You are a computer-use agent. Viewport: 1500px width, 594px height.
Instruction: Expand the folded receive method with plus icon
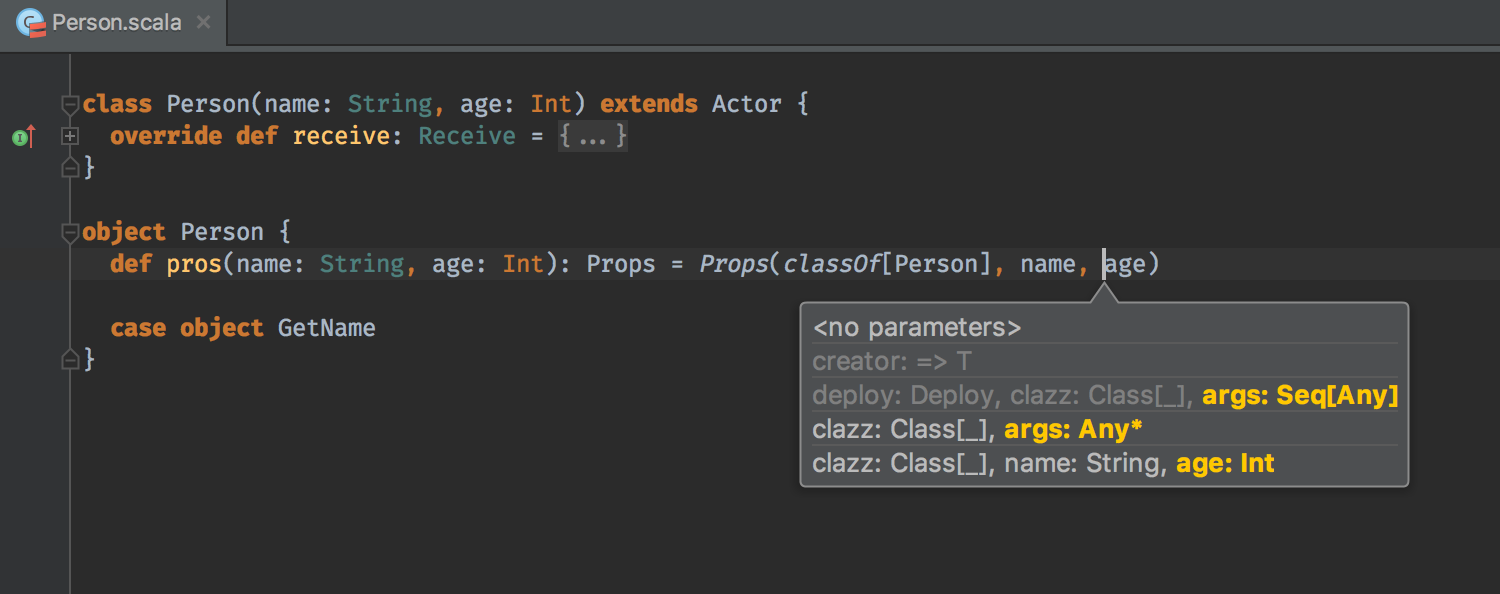click(70, 136)
